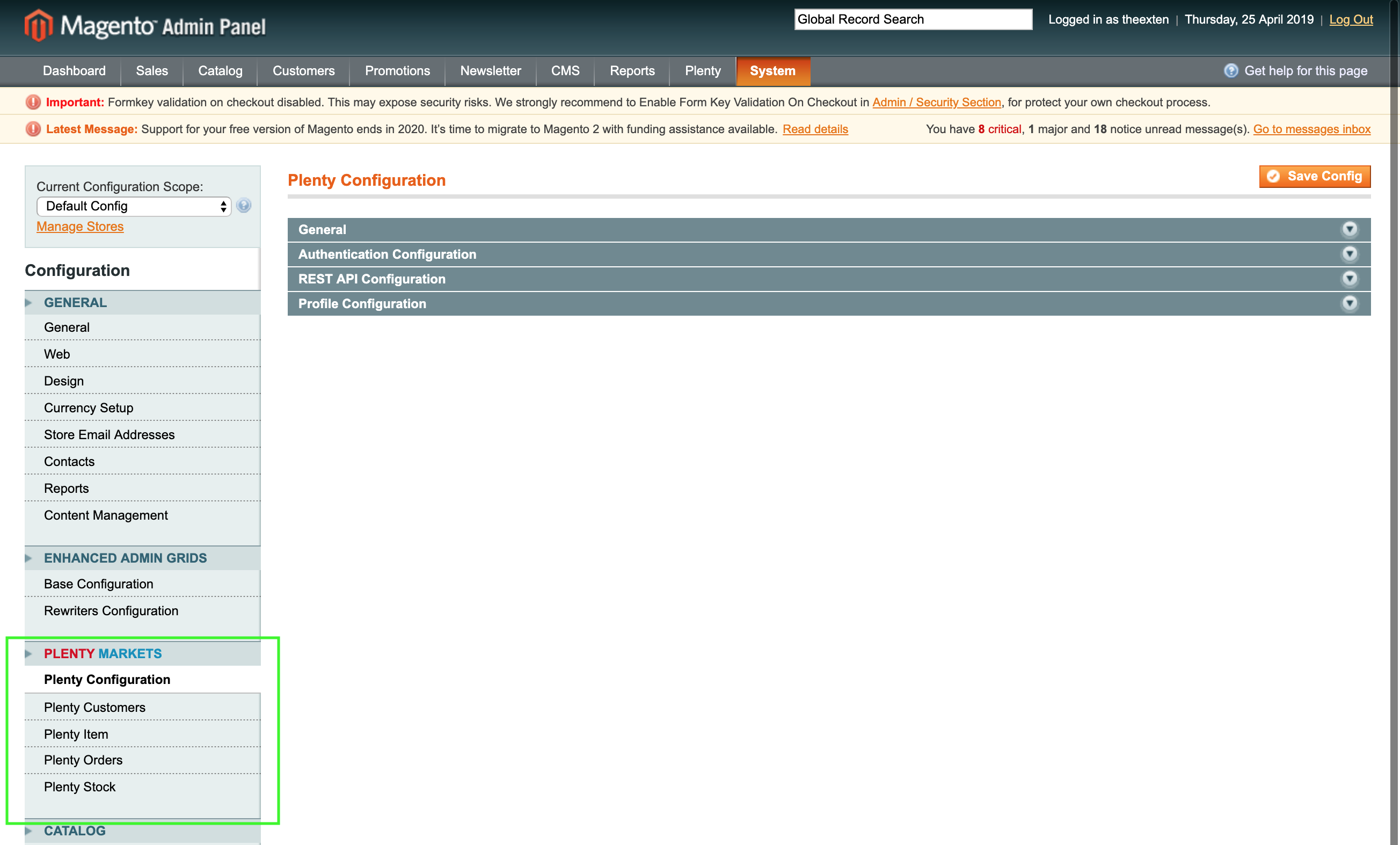Go to messages inbox link
The width and height of the screenshot is (1400, 845).
click(1312, 129)
